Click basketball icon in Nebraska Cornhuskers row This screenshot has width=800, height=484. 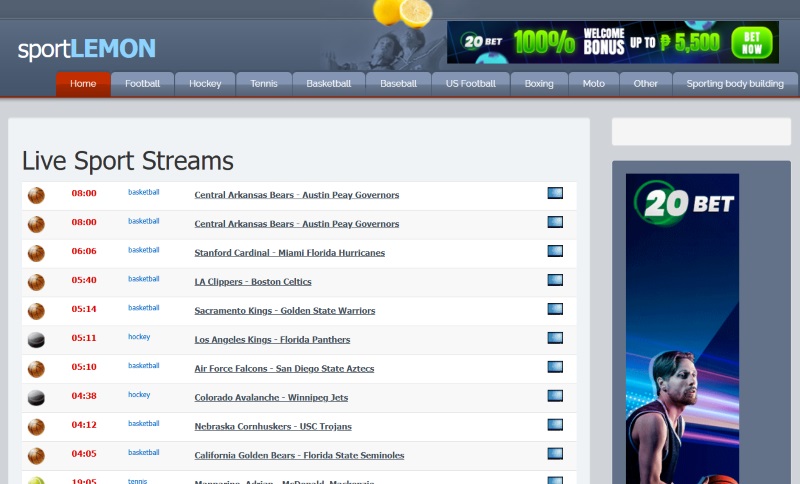pyautogui.click(x=36, y=427)
